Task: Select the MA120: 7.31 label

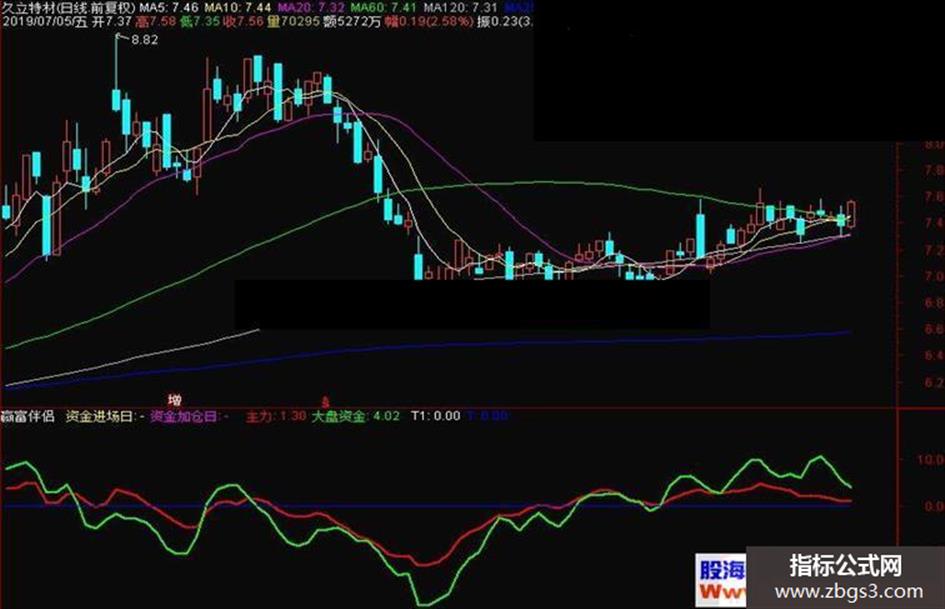Action: 460,7
